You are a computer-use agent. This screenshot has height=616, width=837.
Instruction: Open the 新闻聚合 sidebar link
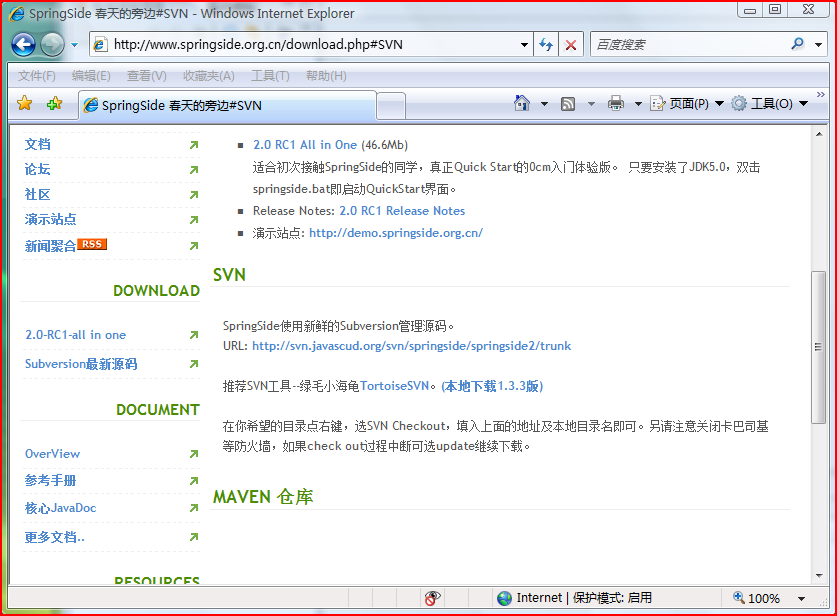tap(50, 246)
